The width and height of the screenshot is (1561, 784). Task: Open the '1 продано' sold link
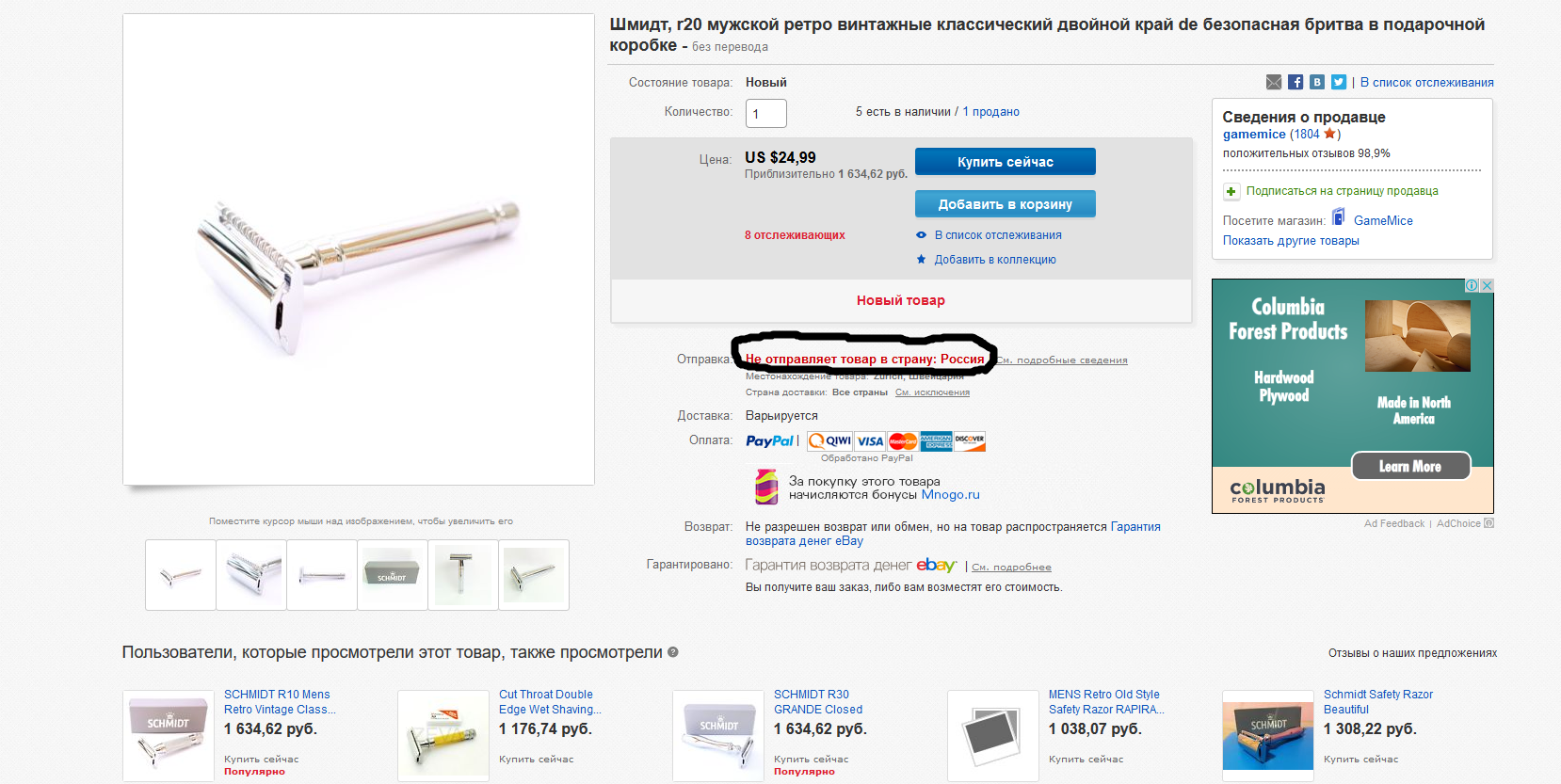(x=991, y=112)
